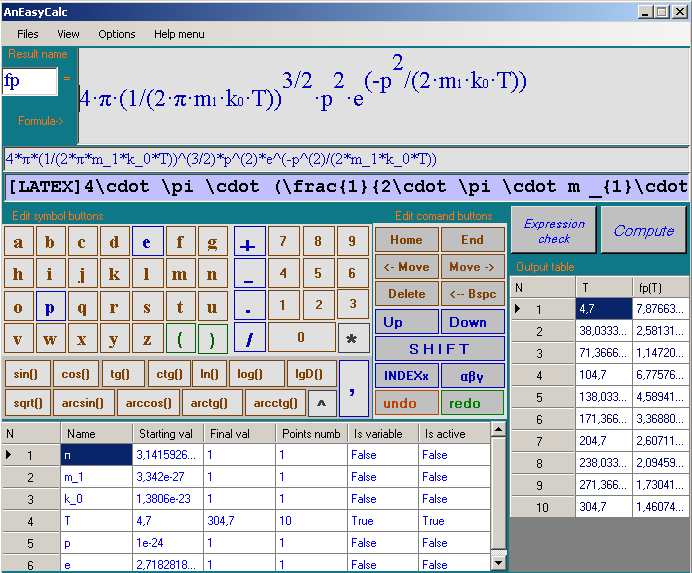
Task: Open the Options menu
Action: [x=116, y=34]
